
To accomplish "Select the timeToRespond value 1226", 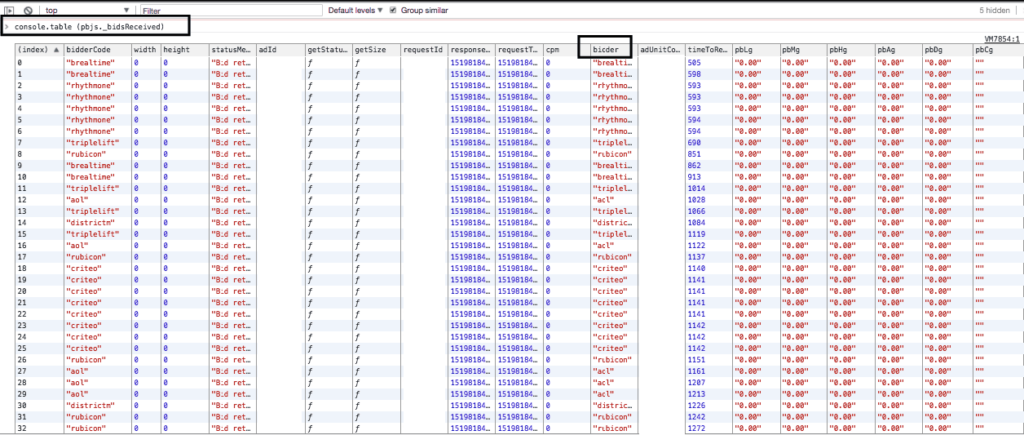I will (696, 406).
